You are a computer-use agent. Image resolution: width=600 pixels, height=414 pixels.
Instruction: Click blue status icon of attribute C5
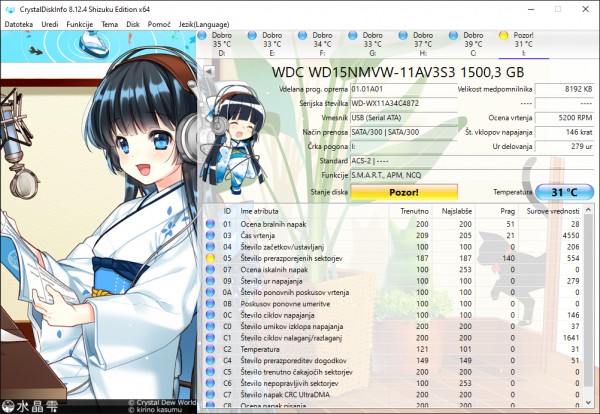coord(210,372)
